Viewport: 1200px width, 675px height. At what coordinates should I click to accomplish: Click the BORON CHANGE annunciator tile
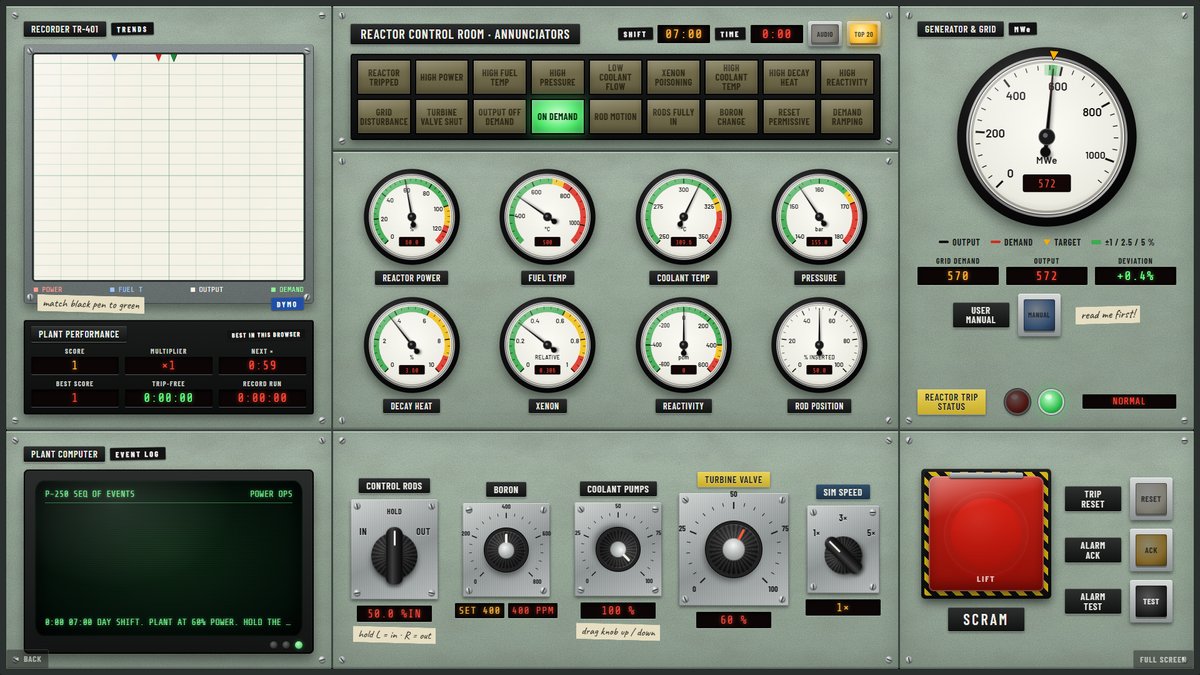(x=731, y=116)
